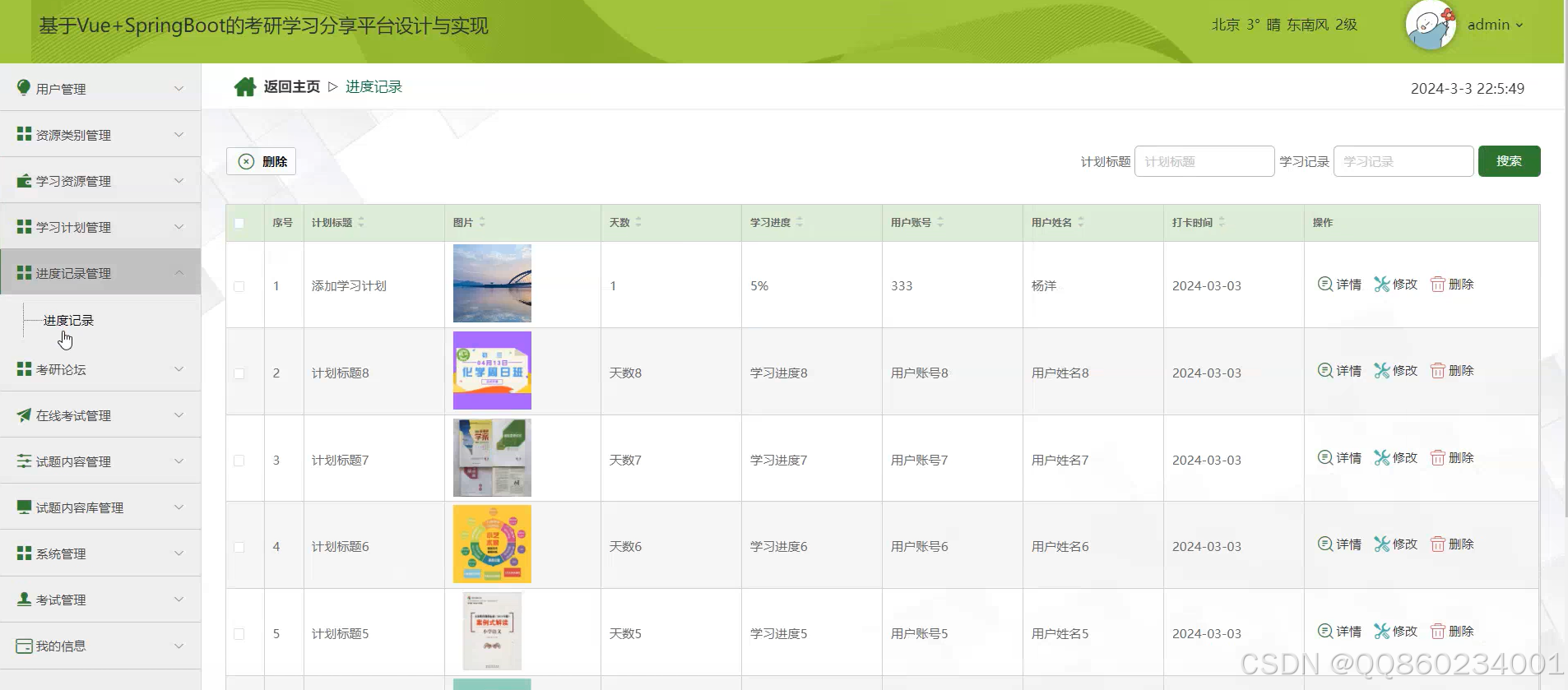The image size is (1568, 690).
Task: Open the 考试管理 menu
Action: [100, 600]
